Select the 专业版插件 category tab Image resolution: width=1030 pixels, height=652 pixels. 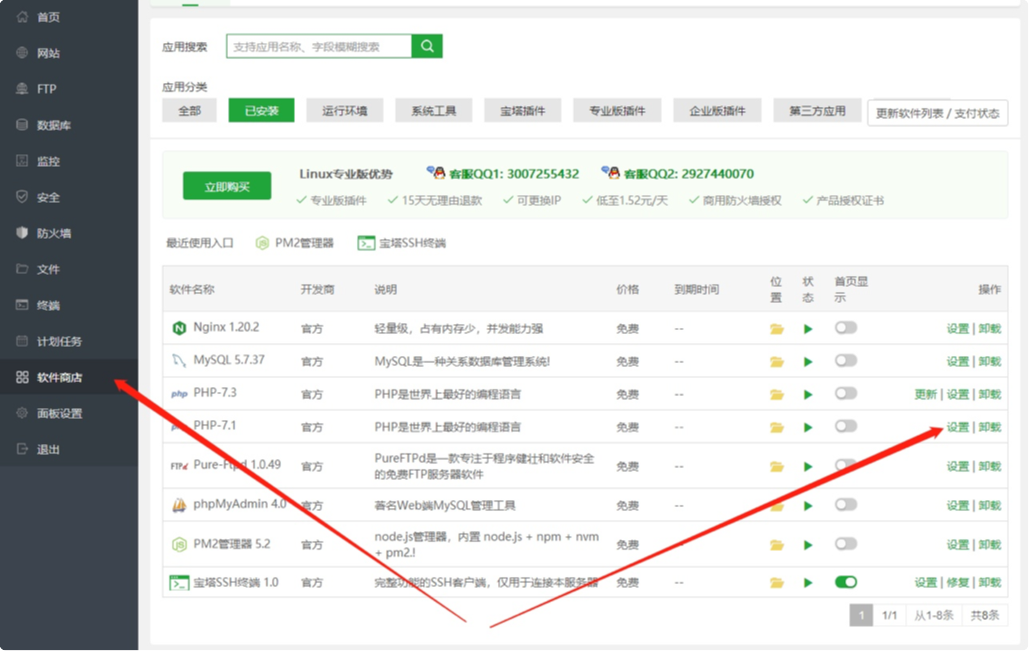(x=617, y=110)
